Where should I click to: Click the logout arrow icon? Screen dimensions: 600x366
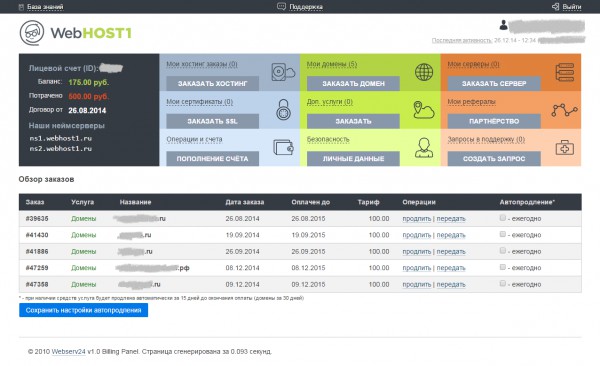pyautogui.click(x=556, y=7)
